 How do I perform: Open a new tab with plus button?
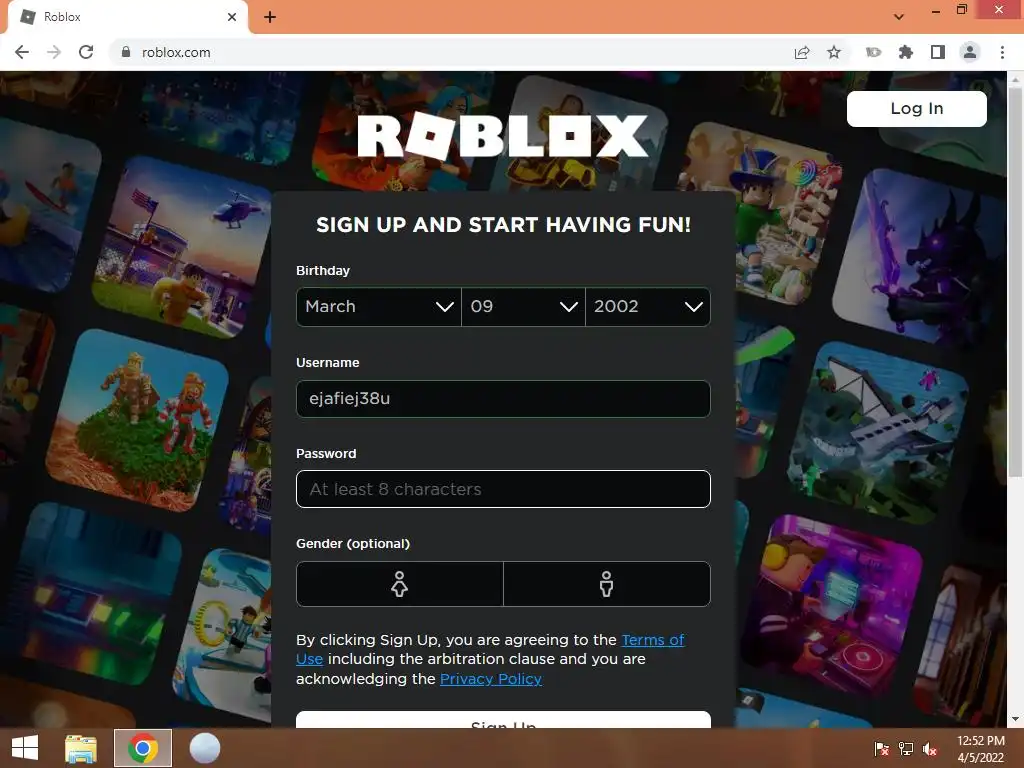[x=270, y=18]
